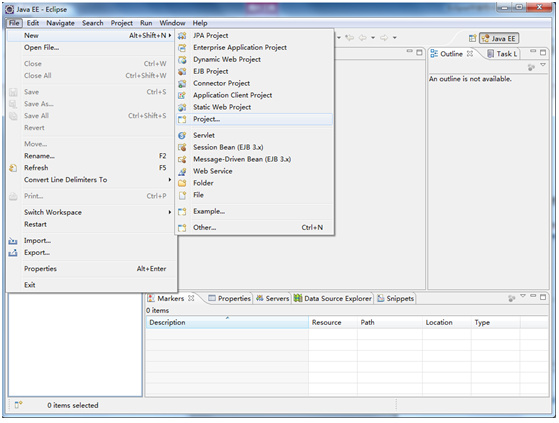Maximize the Markers view panel
Screen dimensions: 559x423
click(x=543, y=297)
